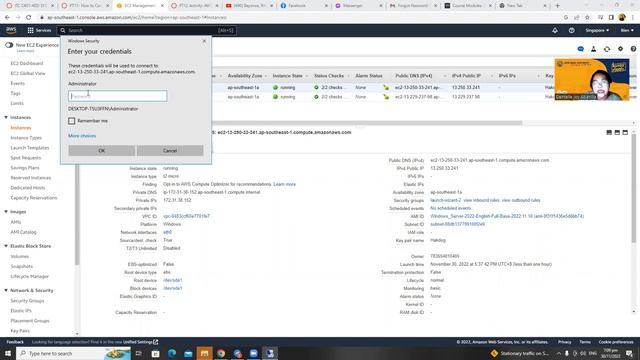Screen dimensions: 640x360
Task: Click More choices link
Action: click(x=82, y=136)
